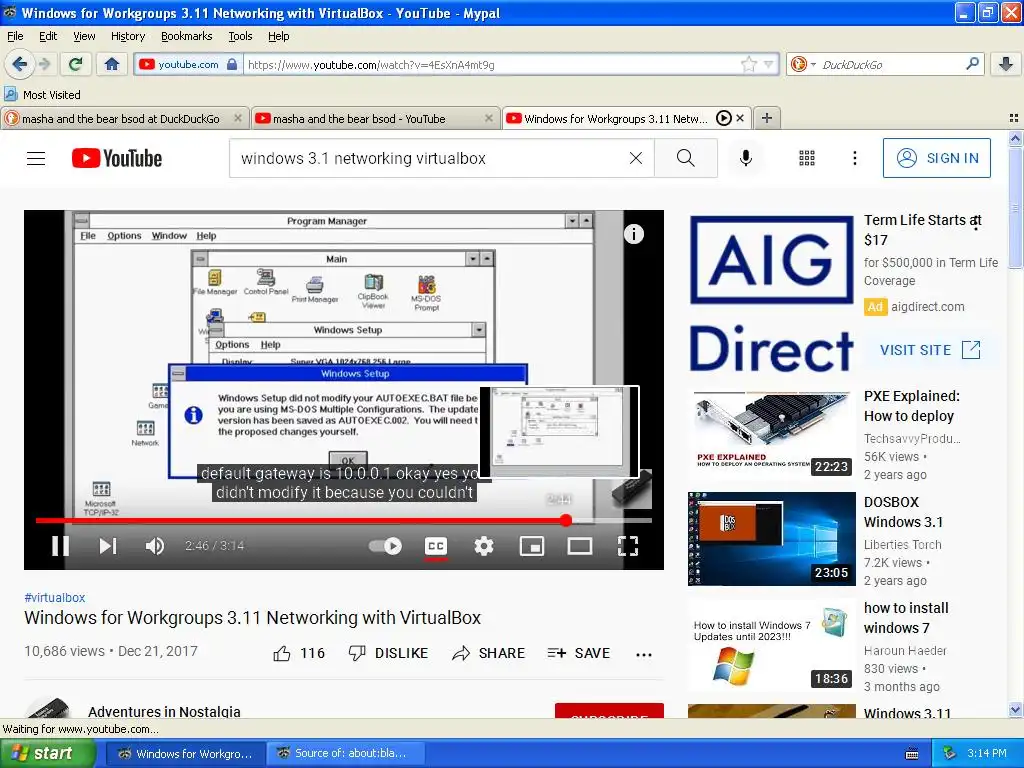Toggle theater mode
1024x768 pixels.
579,546
